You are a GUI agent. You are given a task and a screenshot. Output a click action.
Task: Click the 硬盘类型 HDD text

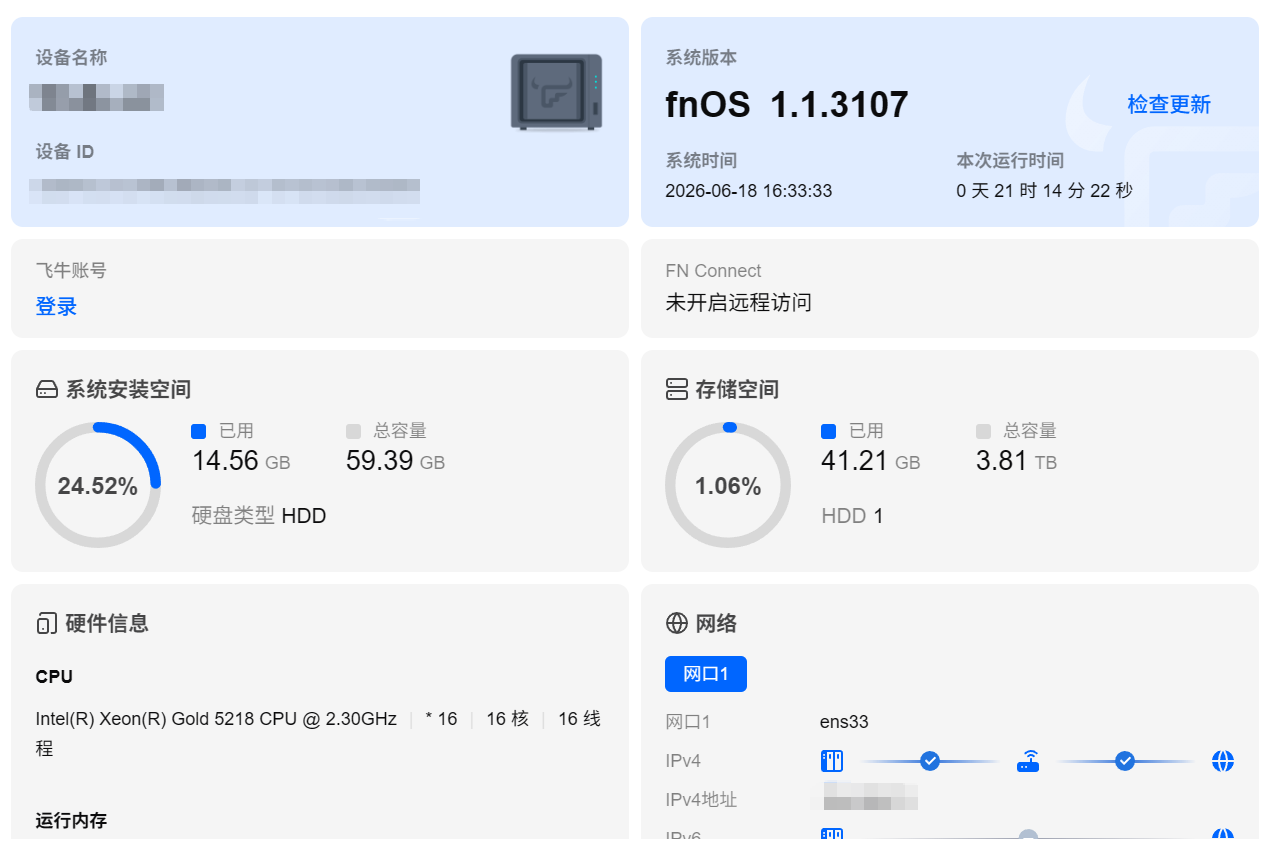[x=259, y=516]
